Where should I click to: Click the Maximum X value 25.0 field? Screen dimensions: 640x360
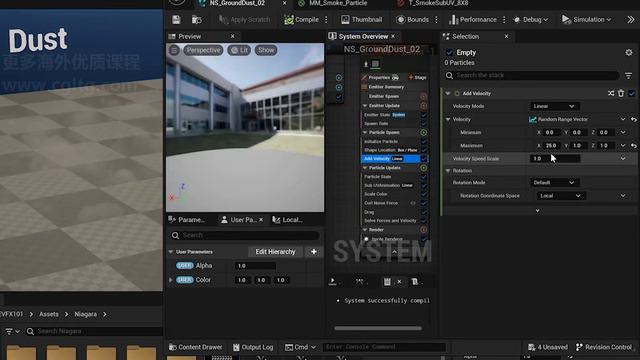[x=552, y=145]
